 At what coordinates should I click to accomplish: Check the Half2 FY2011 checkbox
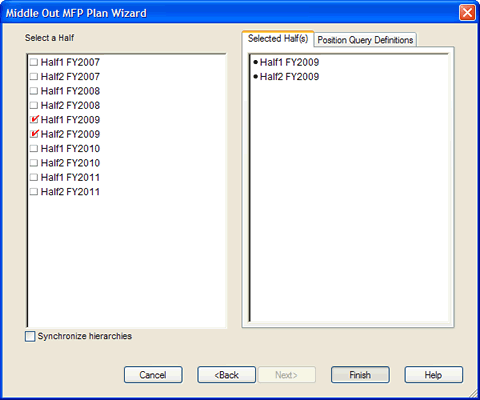(x=34, y=192)
